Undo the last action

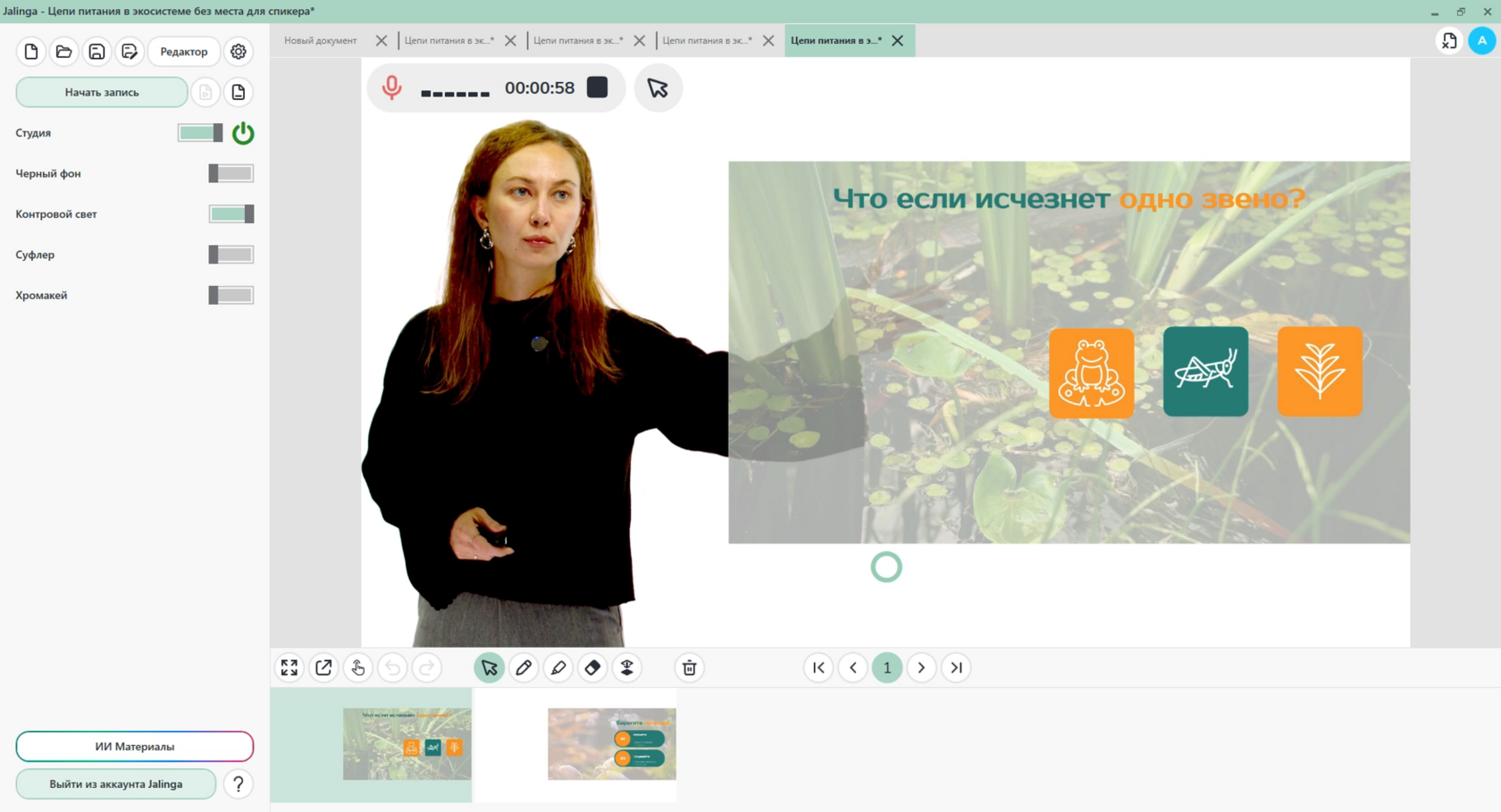392,667
